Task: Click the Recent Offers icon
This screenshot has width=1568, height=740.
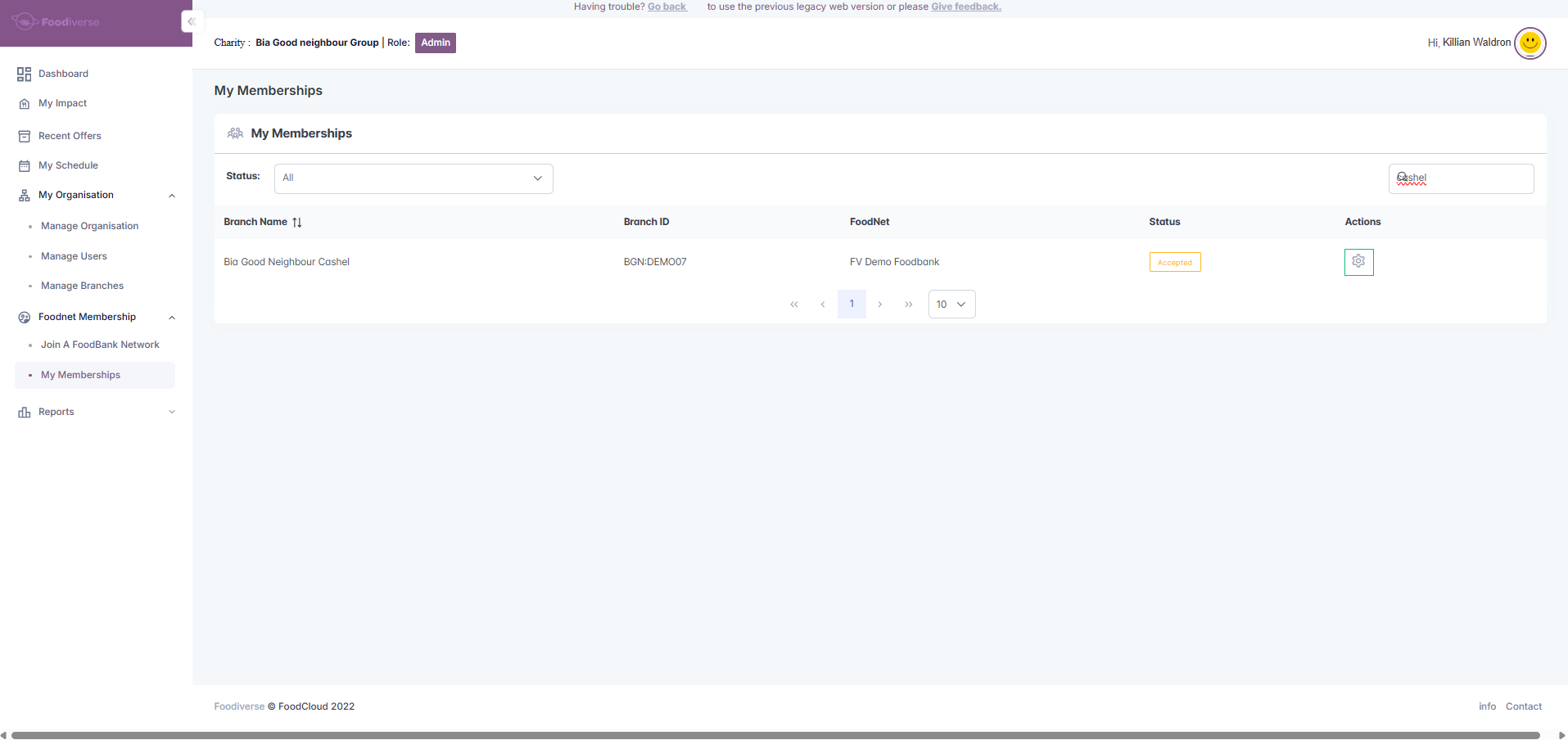Action: click(24, 137)
